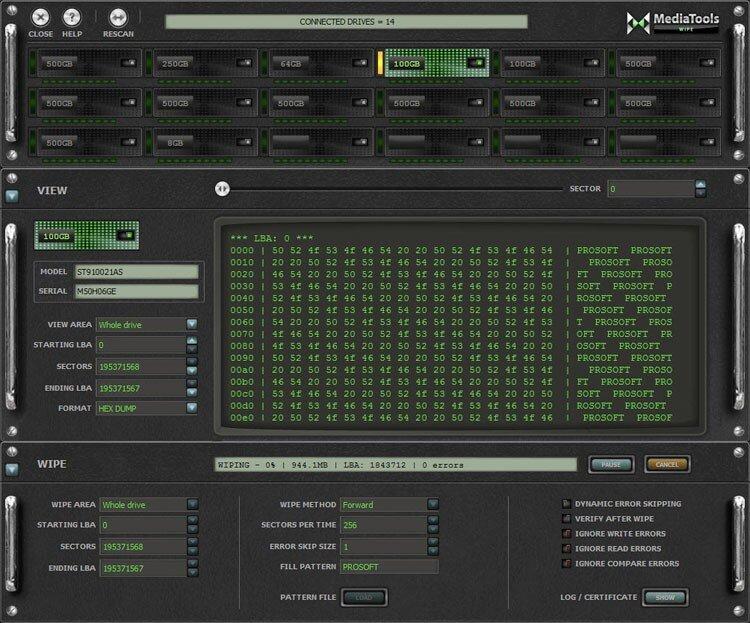
Task: Open the View Area dropdown
Action: coord(191,324)
